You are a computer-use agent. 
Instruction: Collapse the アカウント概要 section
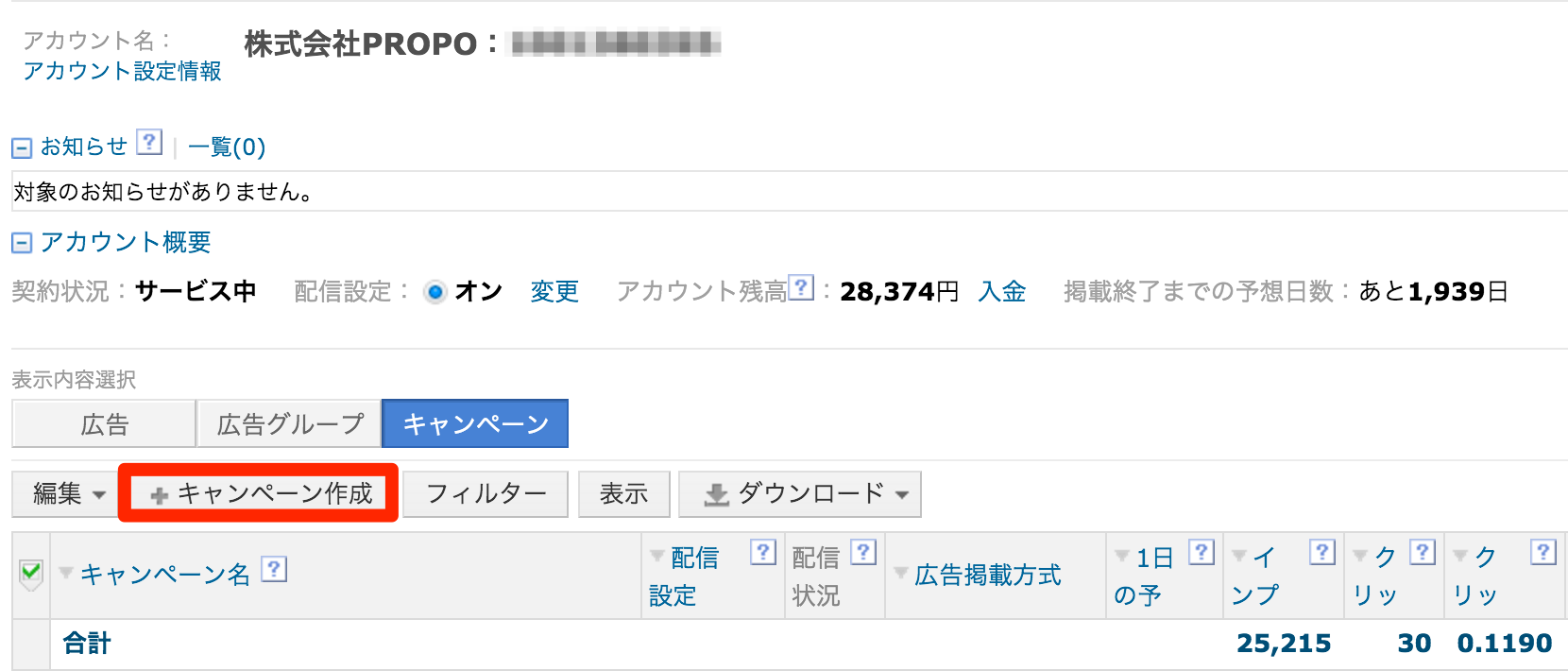(x=22, y=243)
